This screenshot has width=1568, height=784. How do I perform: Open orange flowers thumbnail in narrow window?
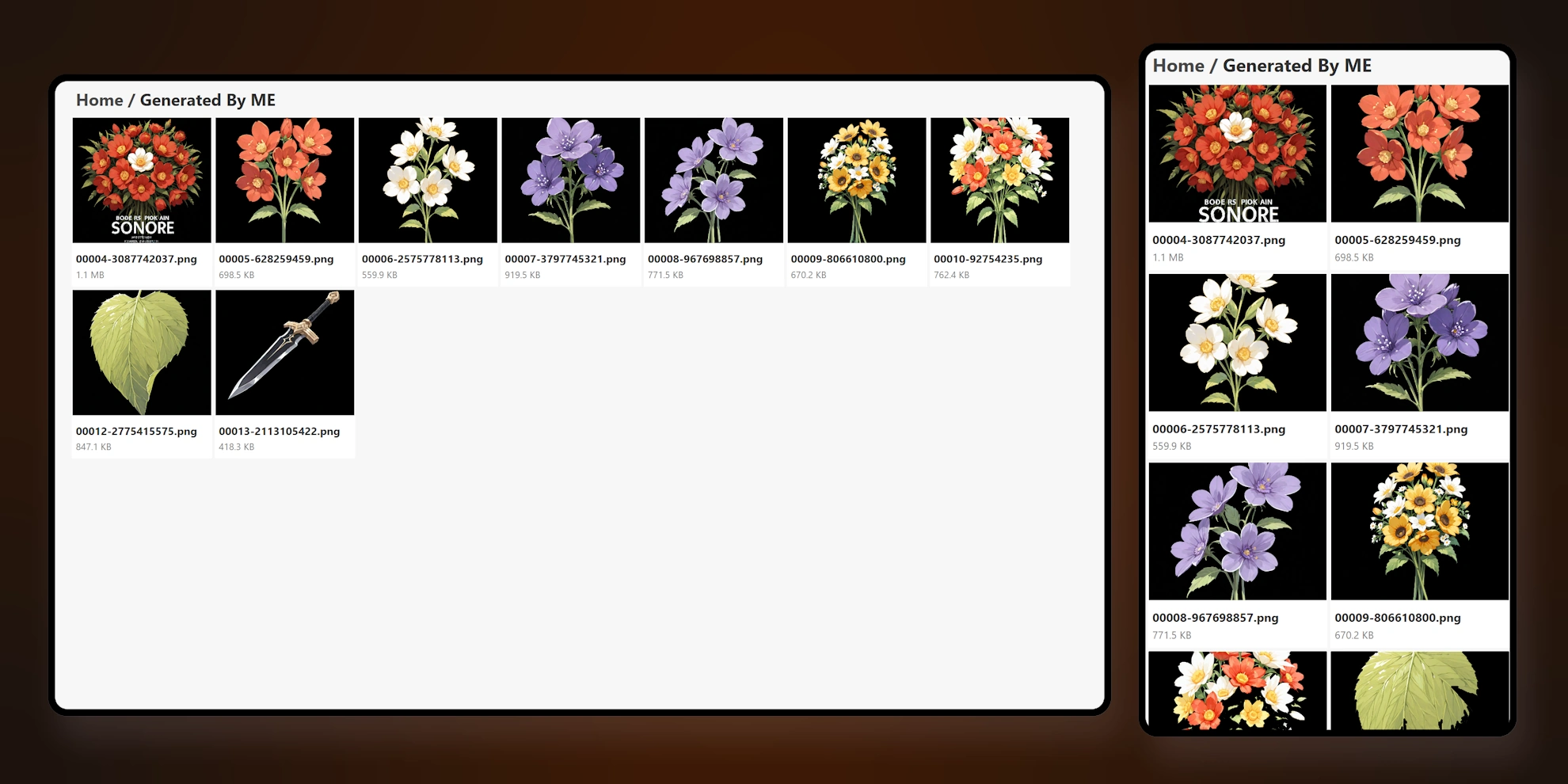tap(1420, 154)
